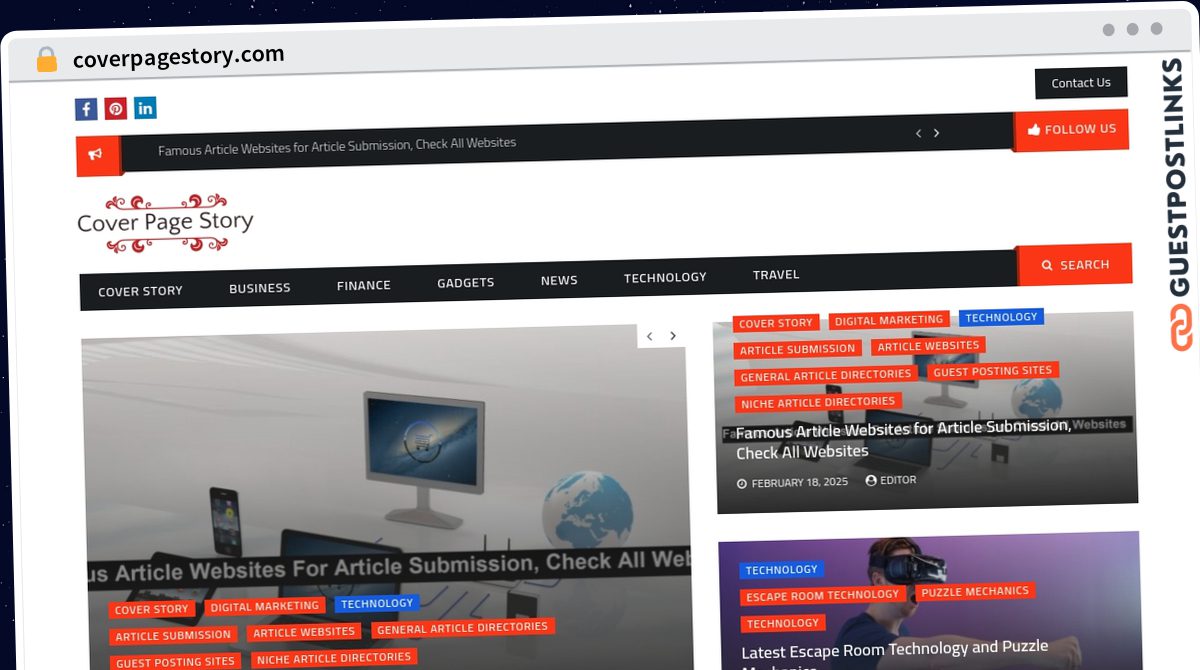Open the VR headset article image
The image size is (1200, 670).
(x=928, y=600)
